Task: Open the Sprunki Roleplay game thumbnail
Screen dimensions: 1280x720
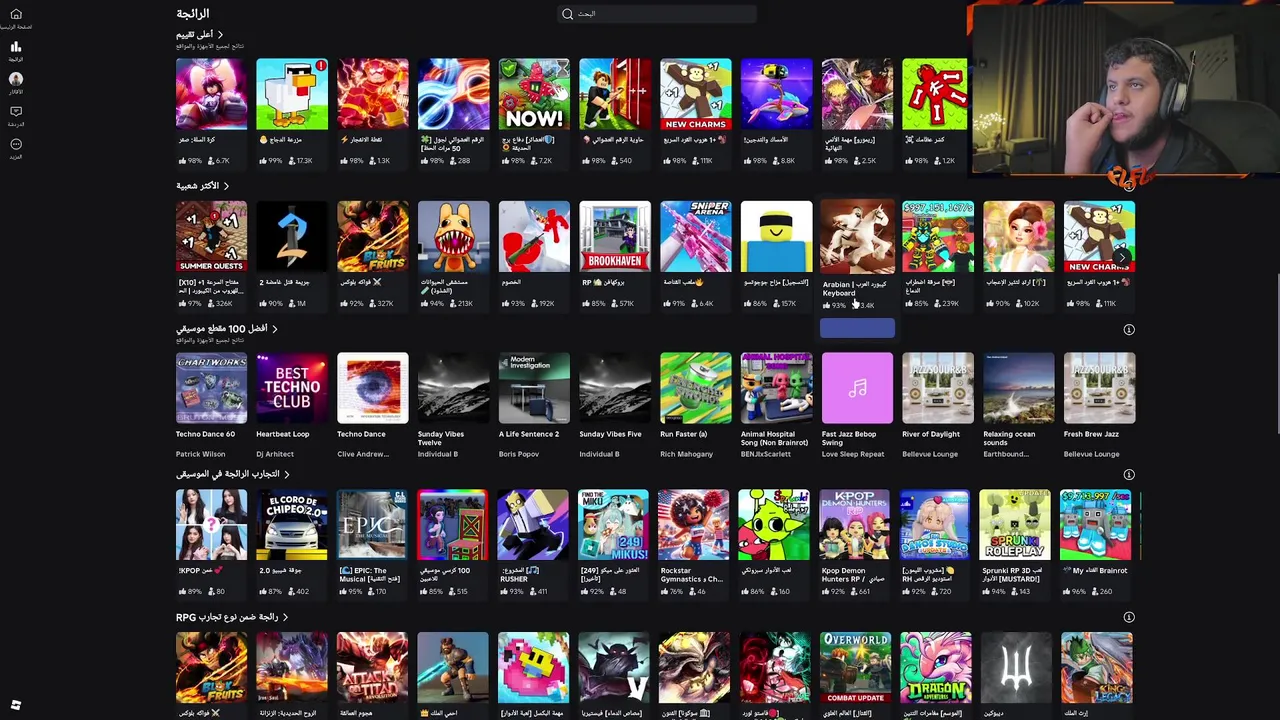Action: pyautogui.click(x=1015, y=525)
